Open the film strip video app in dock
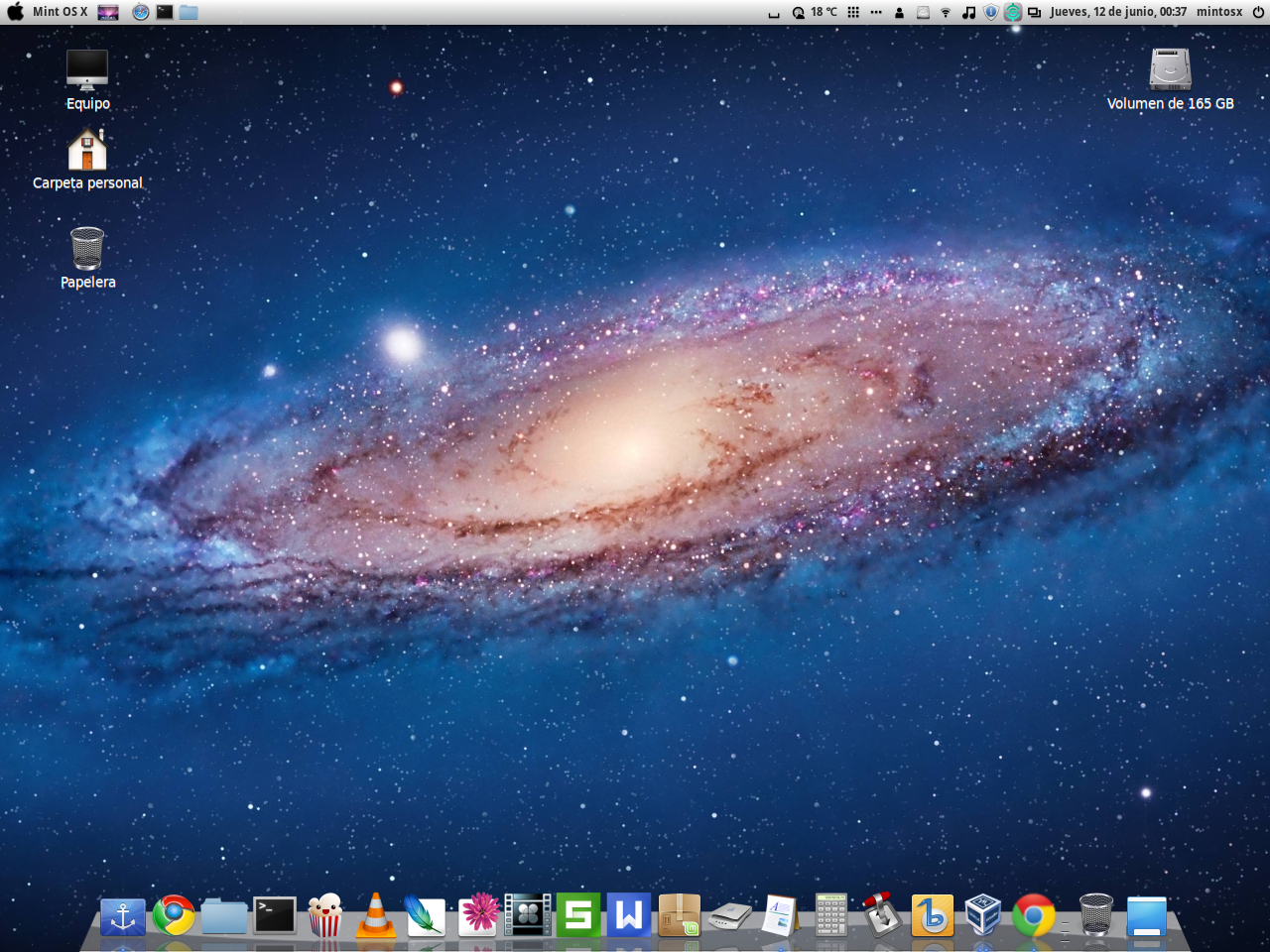1270x952 pixels. click(x=528, y=914)
